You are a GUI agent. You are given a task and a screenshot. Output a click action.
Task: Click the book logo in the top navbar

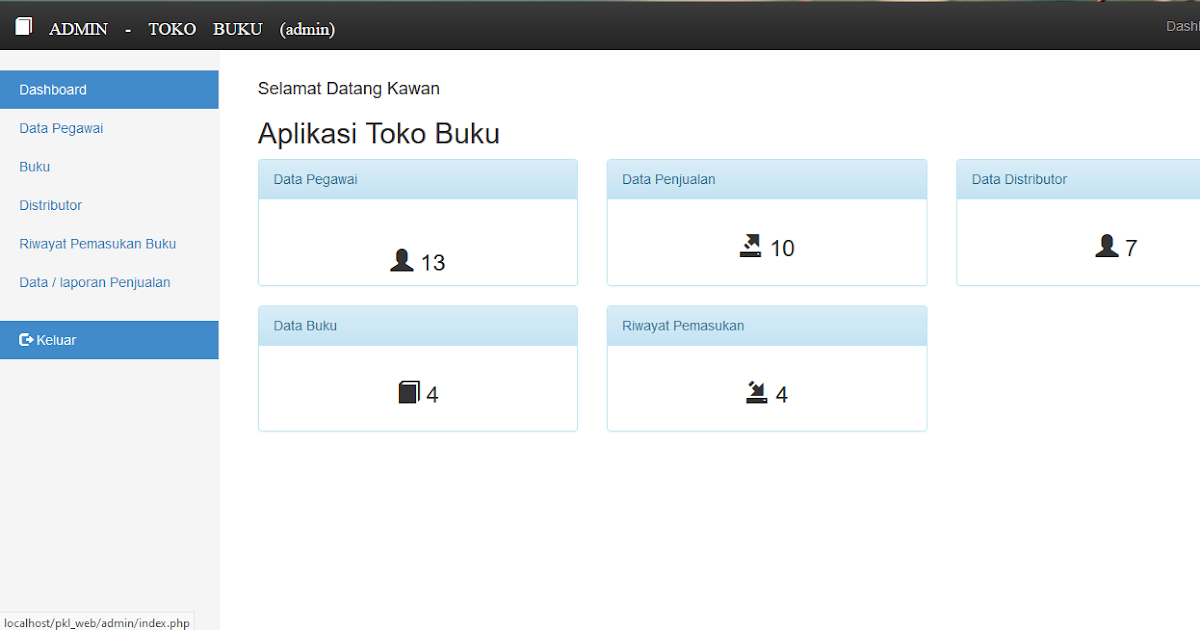(x=22, y=26)
